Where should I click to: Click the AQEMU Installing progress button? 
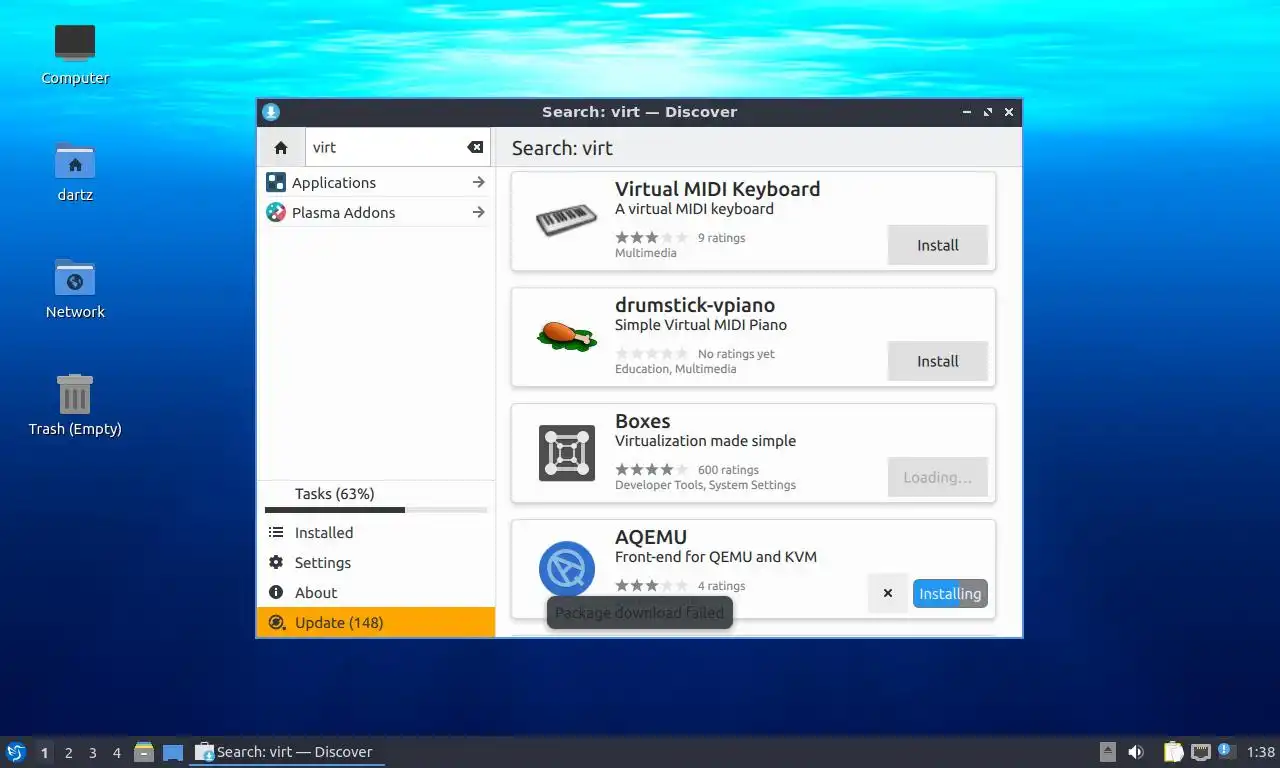click(950, 594)
